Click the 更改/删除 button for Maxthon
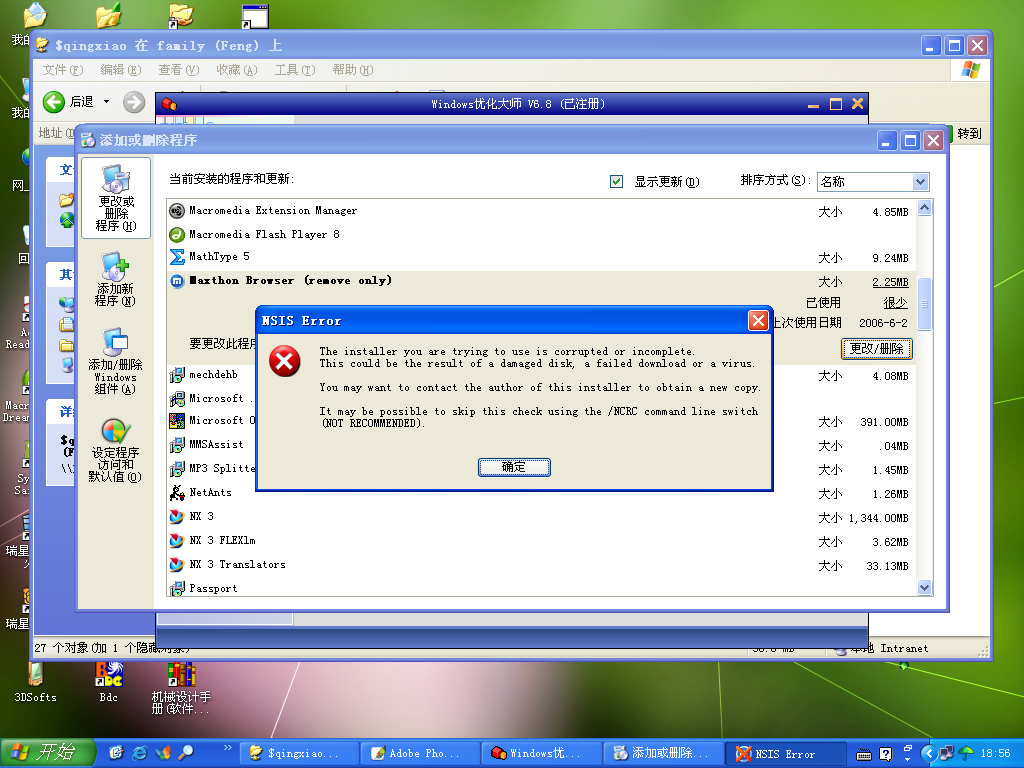The width and height of the screenshot is (1024, 768). click(x=876, y=349)
